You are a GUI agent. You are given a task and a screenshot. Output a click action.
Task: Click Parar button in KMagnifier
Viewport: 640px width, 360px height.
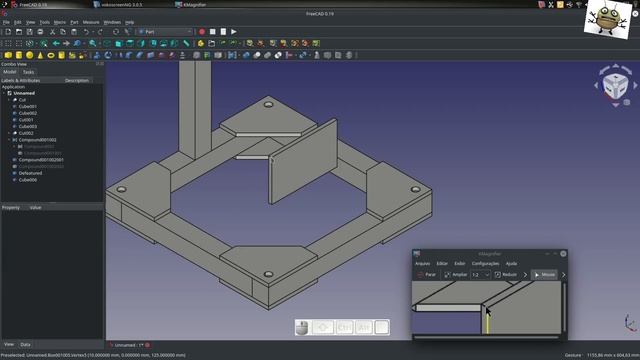pos(427,275)
